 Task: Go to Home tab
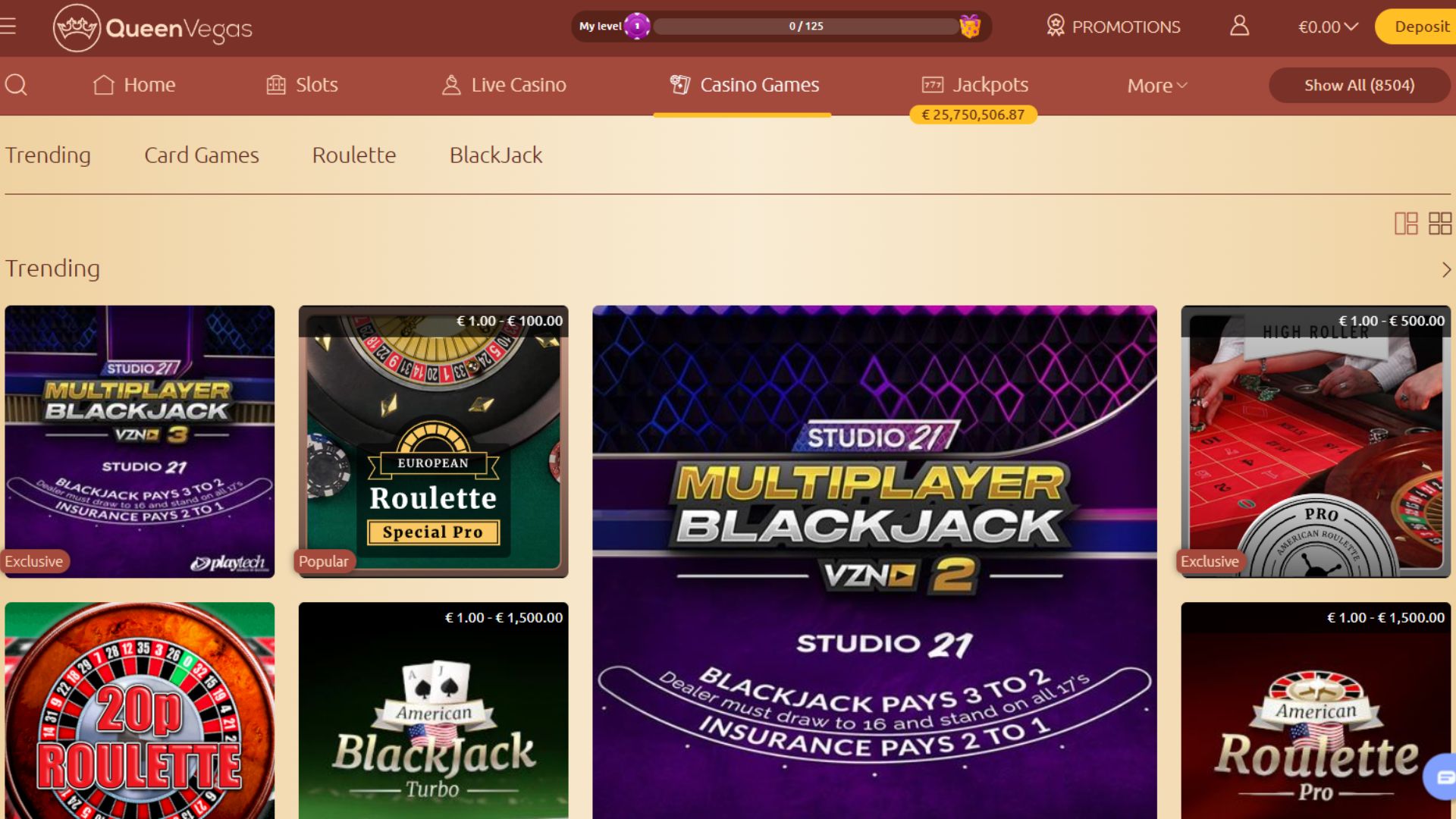point(134,85)
